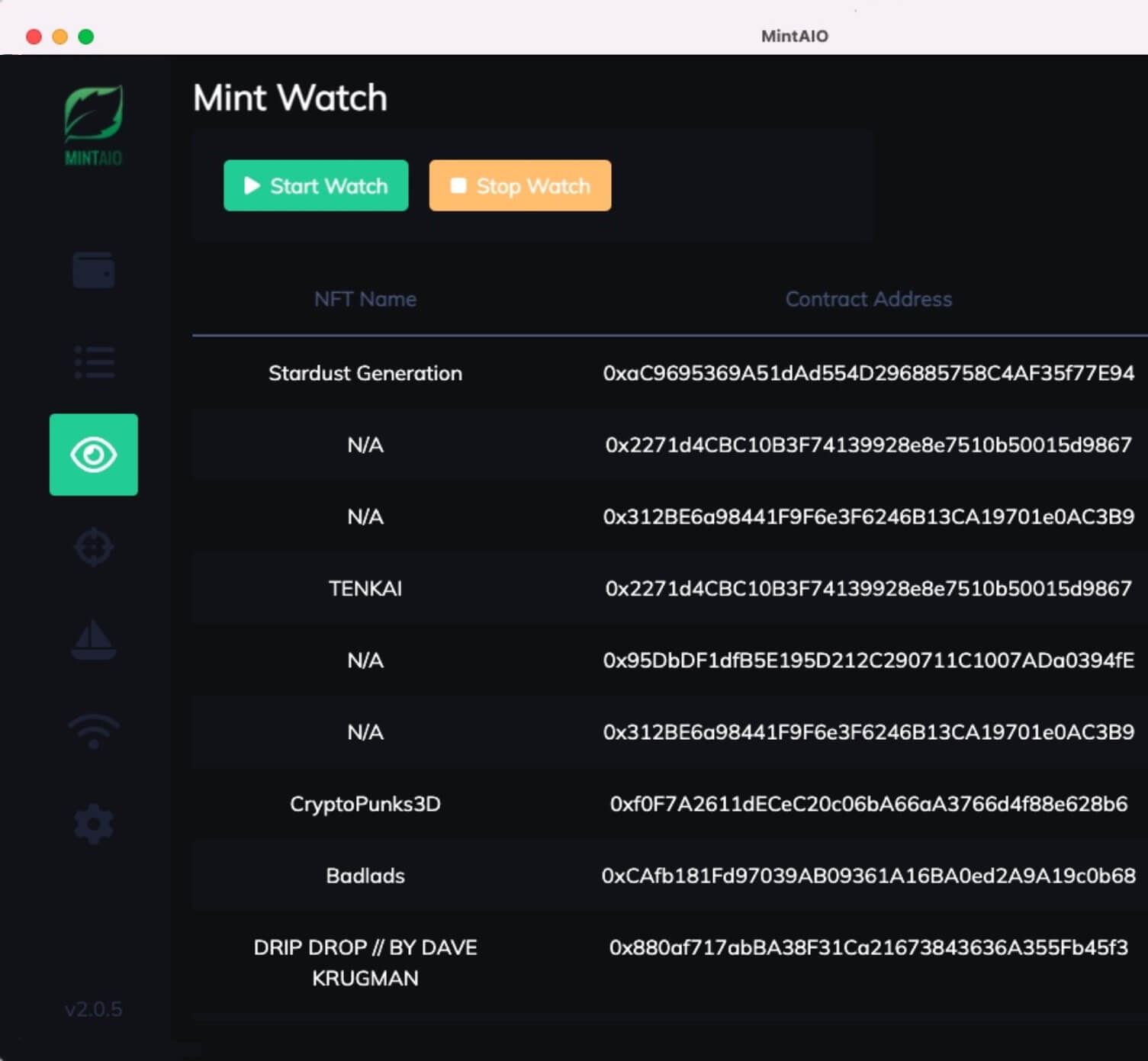This screenshot has width=1148, height=1061.
Task: Select the TENKAI NFT name
Action: click(365, 588)
